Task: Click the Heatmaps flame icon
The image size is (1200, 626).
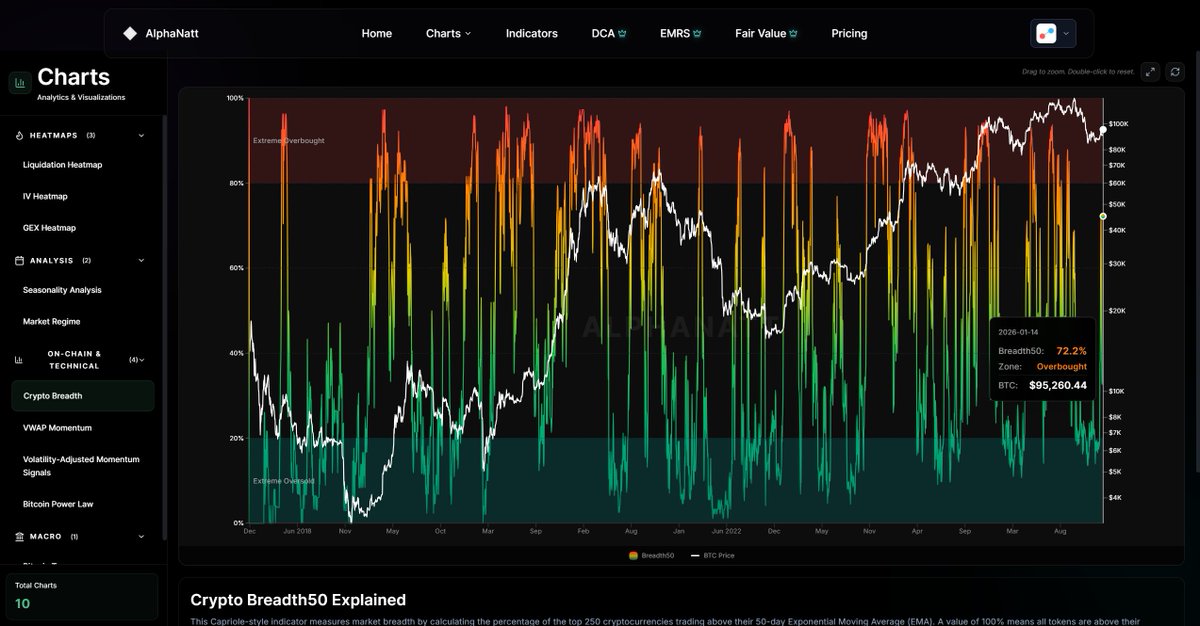Action: (x=20, y=135)
